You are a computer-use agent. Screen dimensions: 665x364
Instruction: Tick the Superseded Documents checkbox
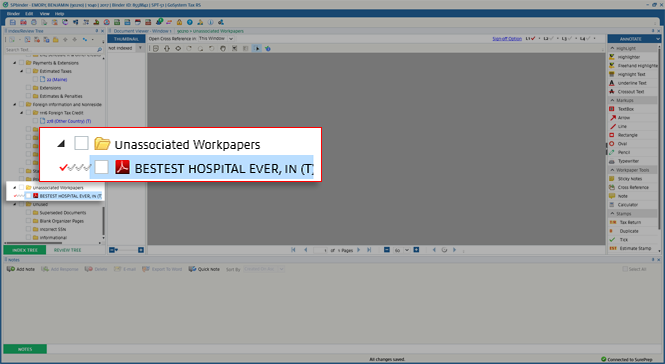click(28, 213)
